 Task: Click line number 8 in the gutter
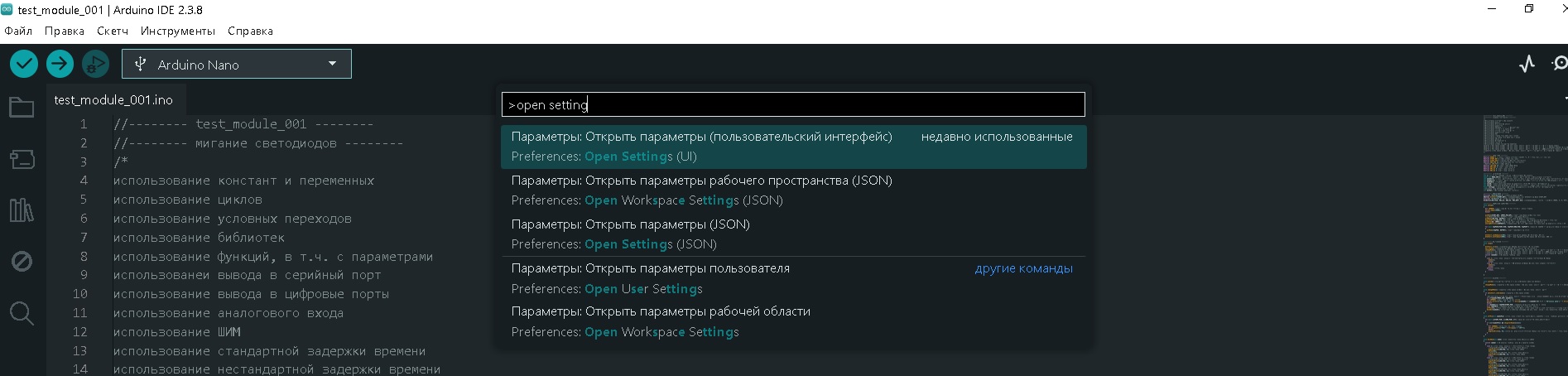click(x=84, y=257)
